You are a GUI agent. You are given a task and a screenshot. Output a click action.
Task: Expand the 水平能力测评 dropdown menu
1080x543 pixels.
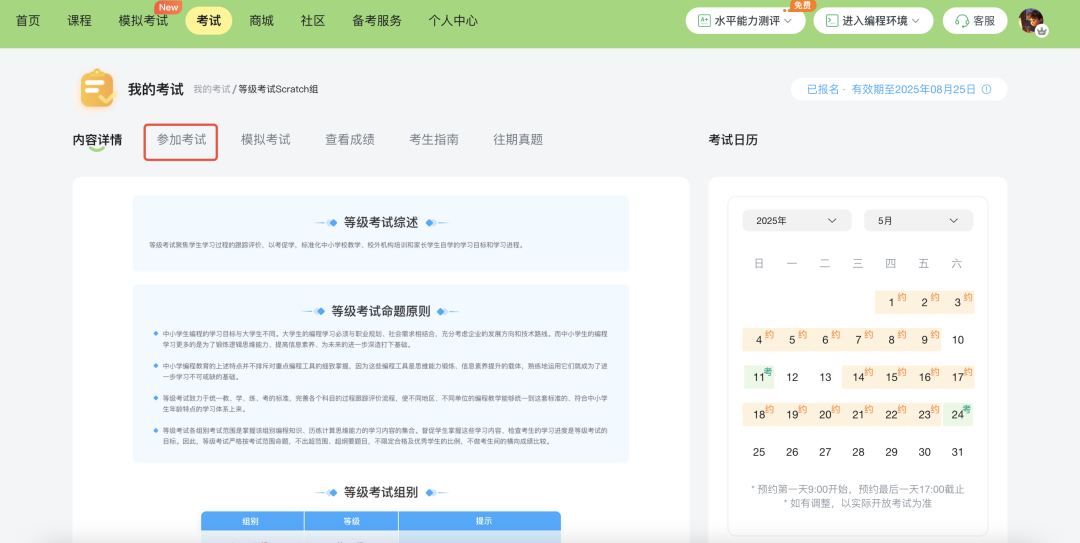(x=788, y=21)
